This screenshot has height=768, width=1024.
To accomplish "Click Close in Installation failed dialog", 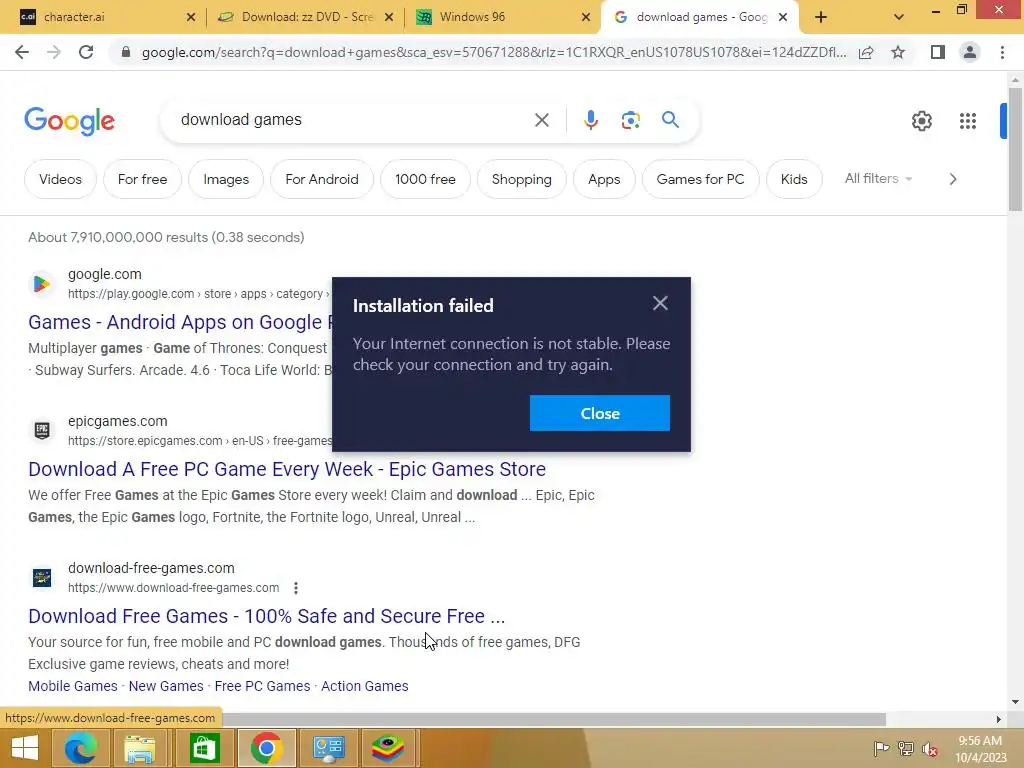I will click(600, 413).
